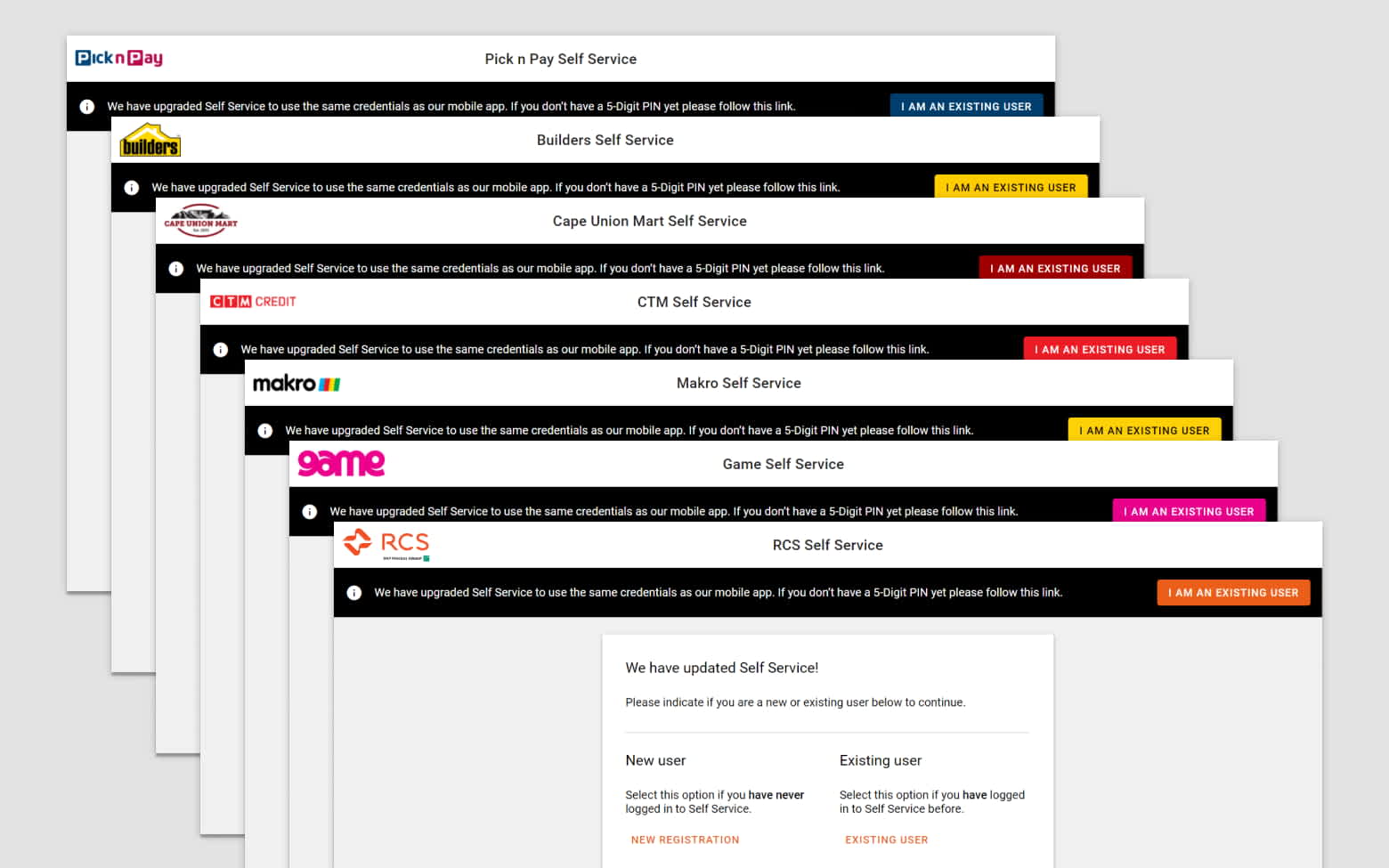
Task: Click the Game logo
Action: pyautogui.click(x=341, y=463)
